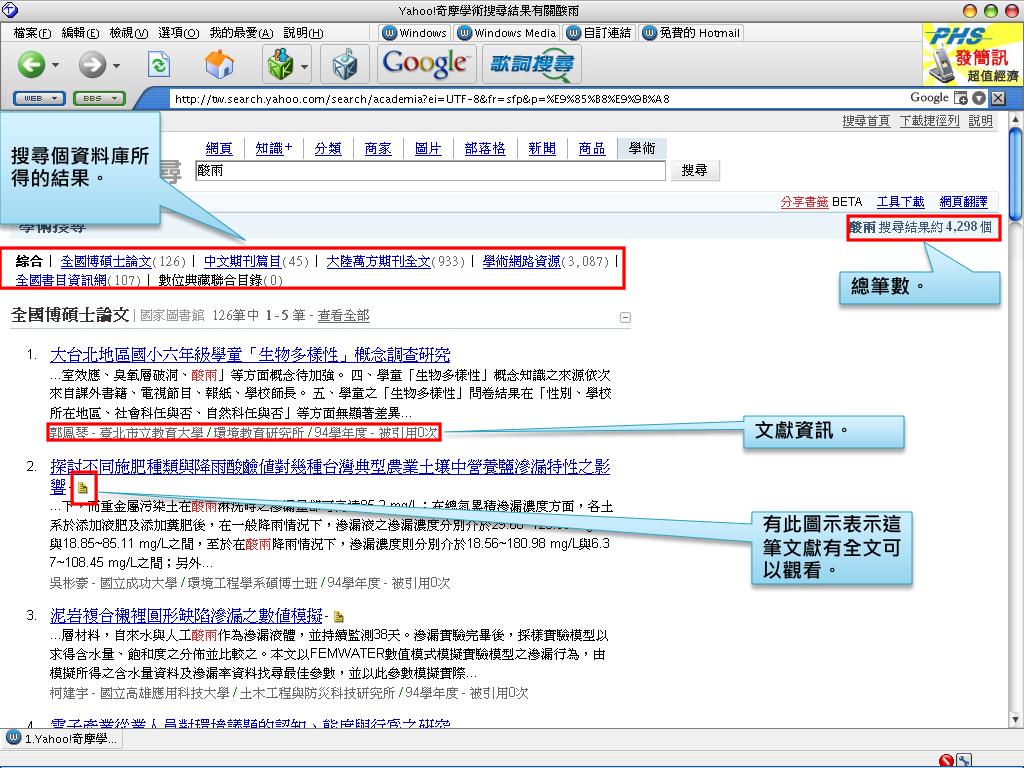1024x768 pixels.
Task: Open the 自訂連結 bookmark
Action: coord(600,33)
